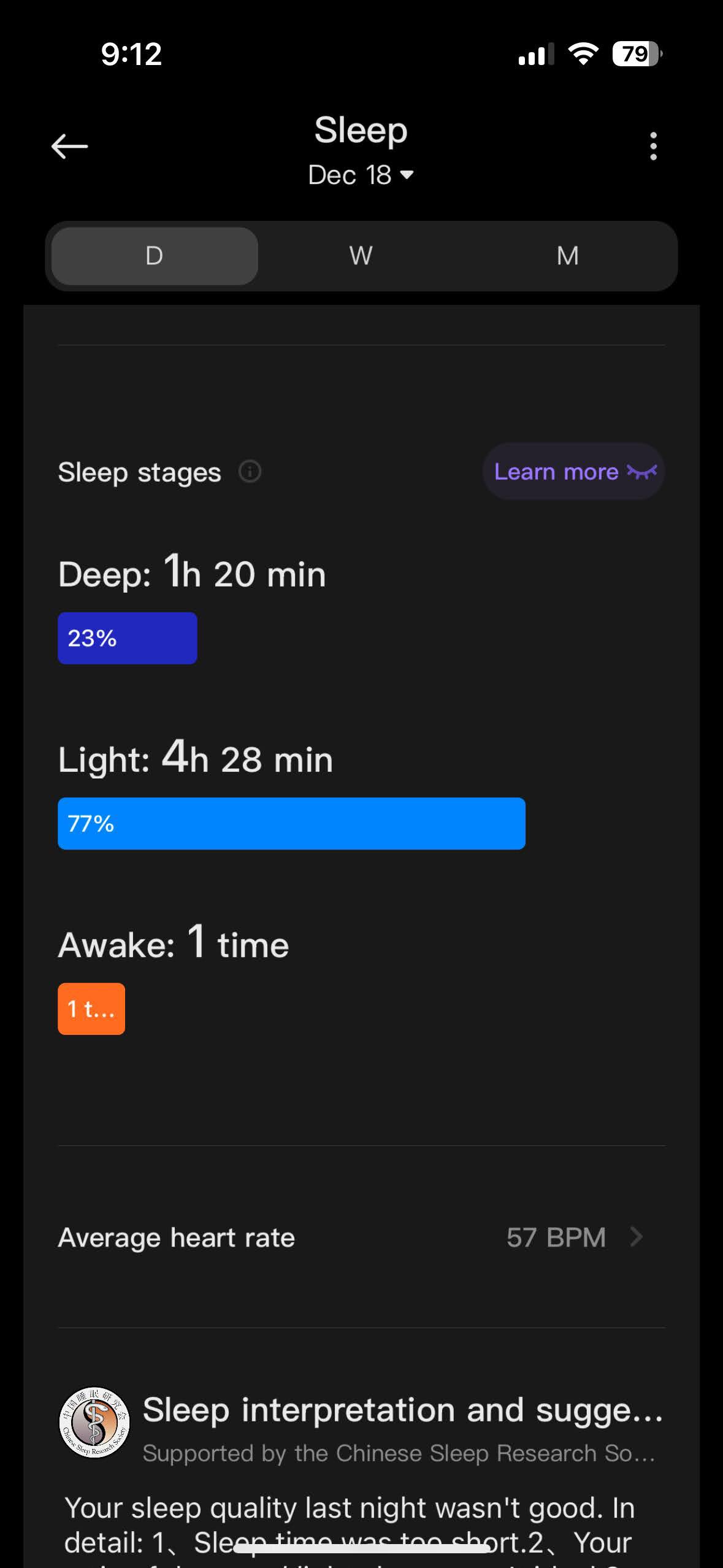The image size is (723, 1568).
Task: Tap the back arrow icon
Action: tap(69, 147)
